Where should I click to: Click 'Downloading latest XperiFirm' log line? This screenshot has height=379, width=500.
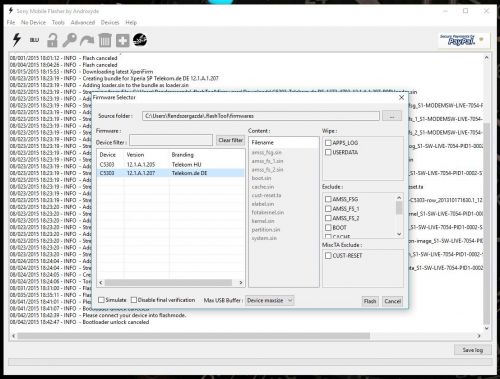point(118,72)
